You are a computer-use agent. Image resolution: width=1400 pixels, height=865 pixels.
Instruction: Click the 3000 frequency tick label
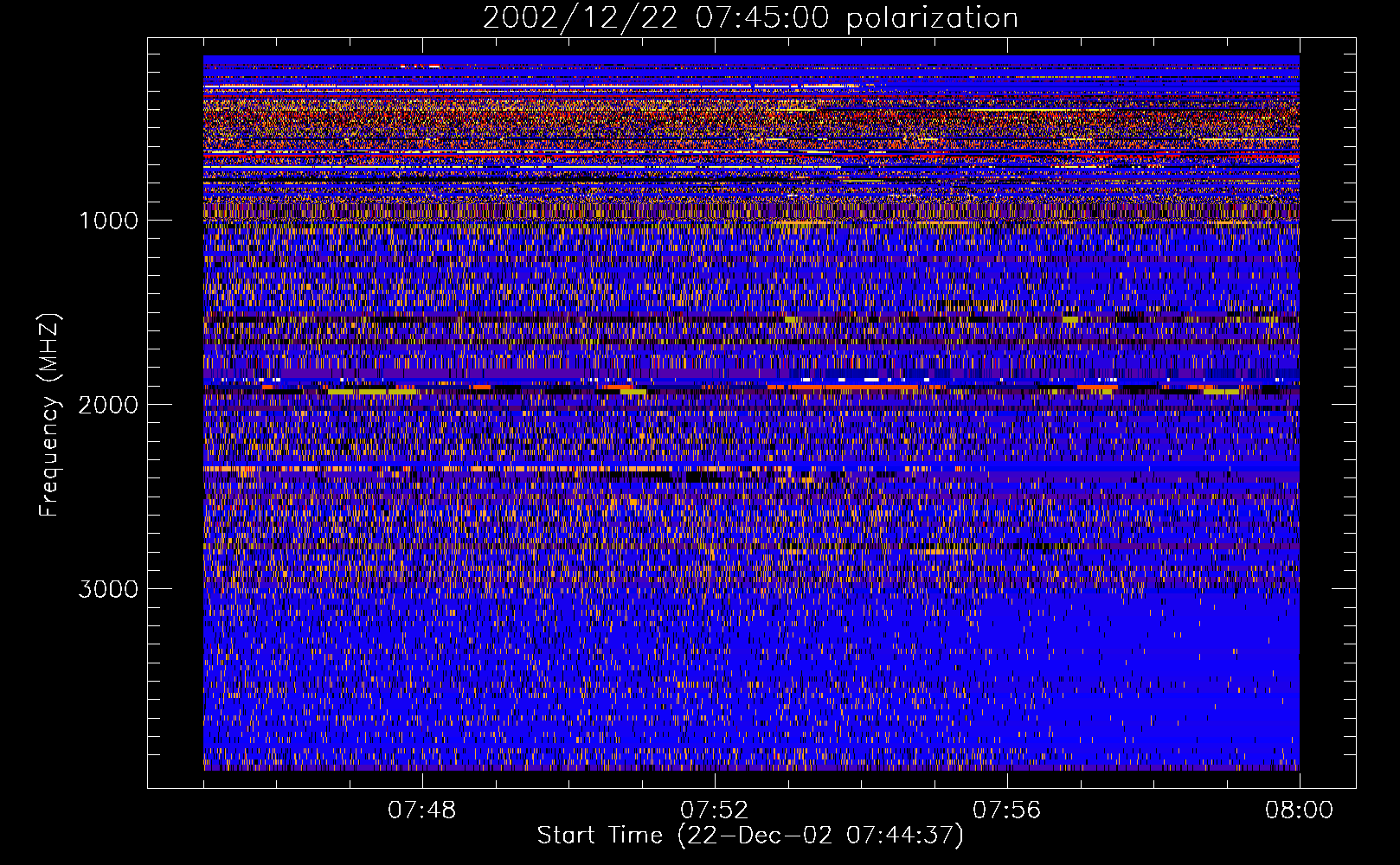tap(108, 589)
